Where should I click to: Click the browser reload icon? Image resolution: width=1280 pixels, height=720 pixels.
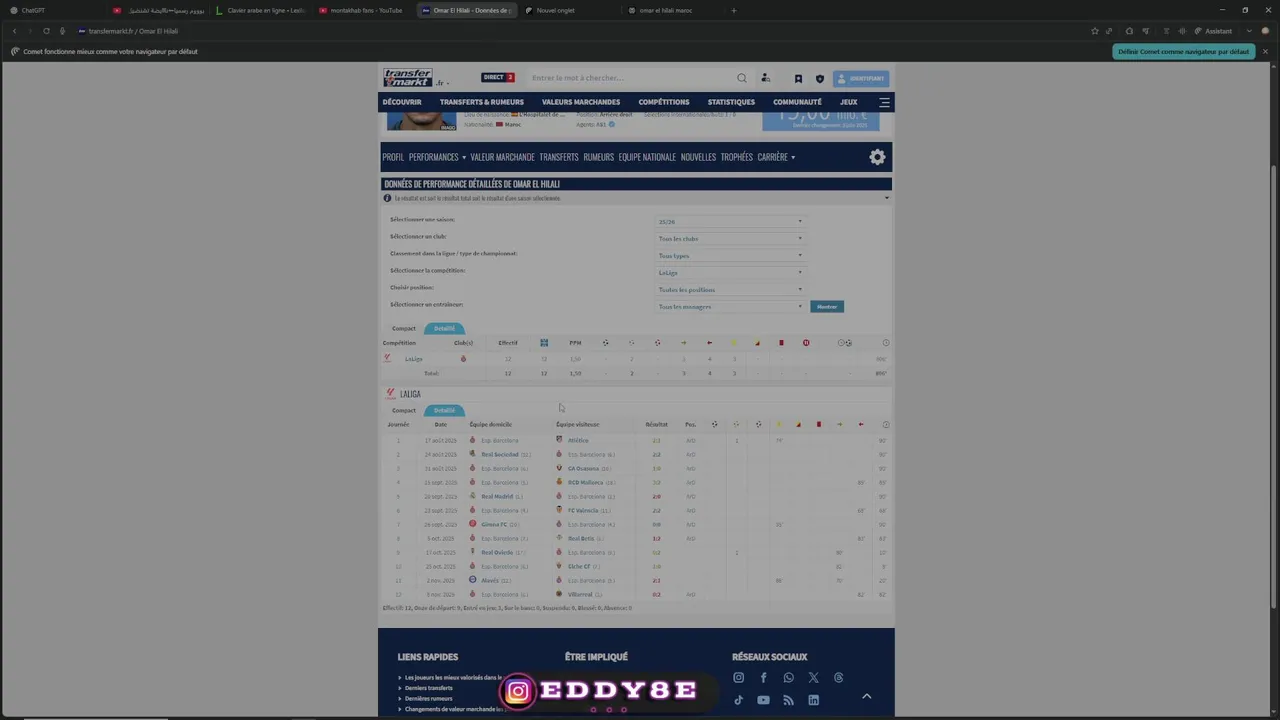(x=46, y=31)
